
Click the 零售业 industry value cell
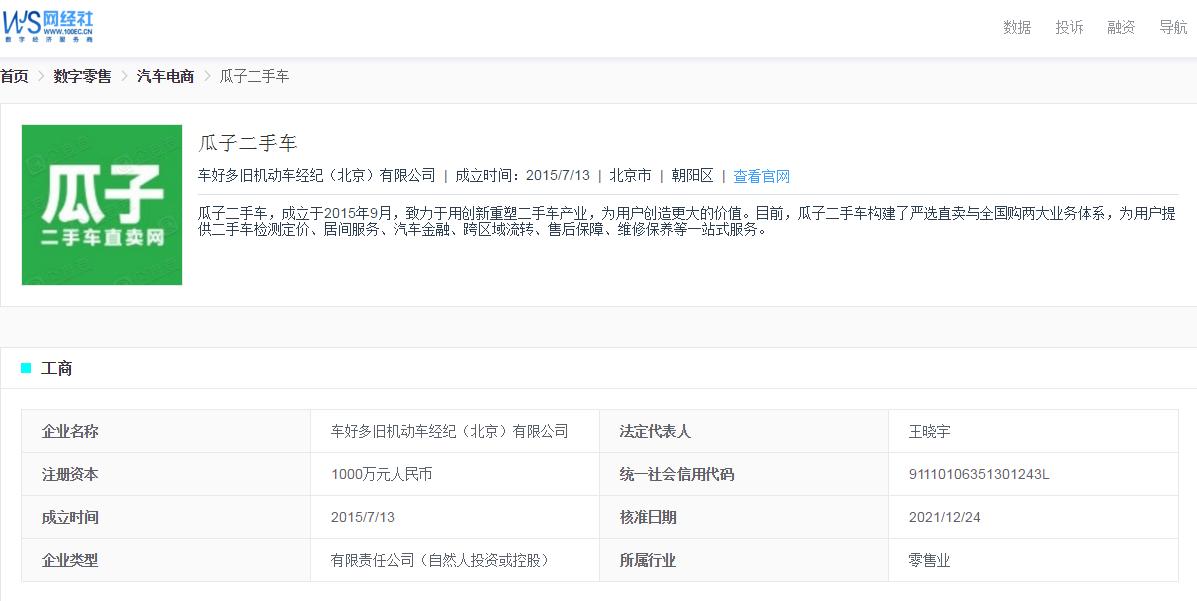(x=929, y=560)
